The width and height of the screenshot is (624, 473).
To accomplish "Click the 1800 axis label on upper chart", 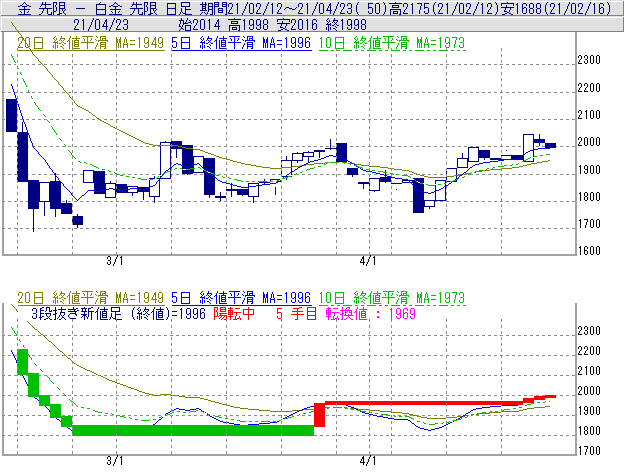I will (589, 197).
